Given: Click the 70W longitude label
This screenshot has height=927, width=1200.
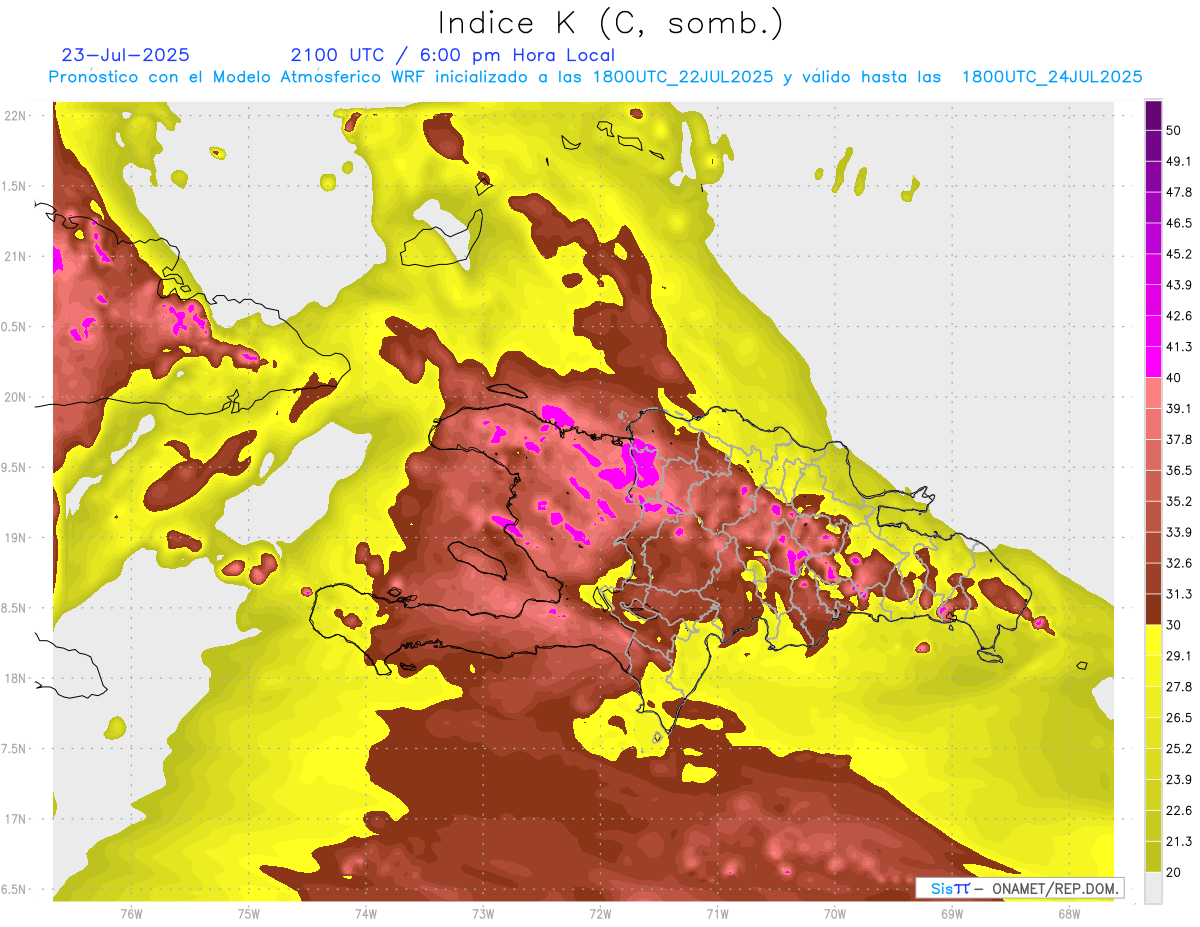Looking at the screenshot, I should coord(835,914).
